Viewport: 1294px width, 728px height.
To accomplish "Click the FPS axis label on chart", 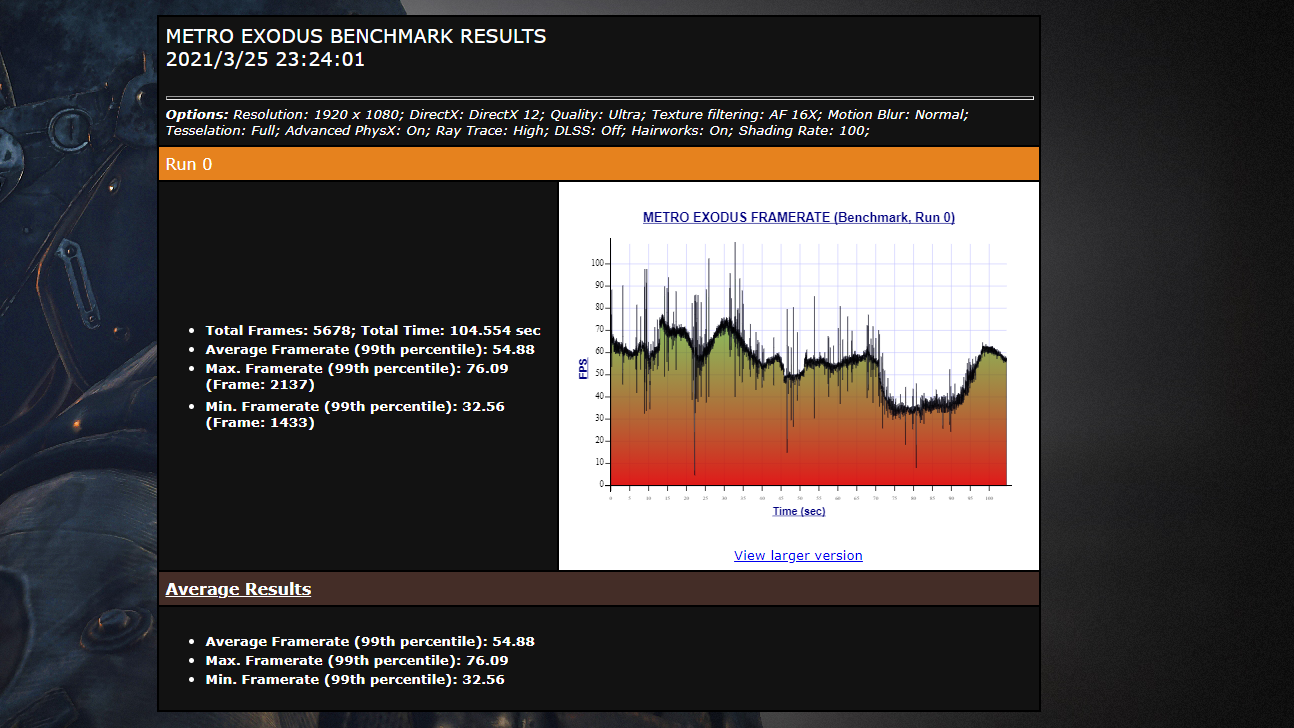I will [583, 368].
